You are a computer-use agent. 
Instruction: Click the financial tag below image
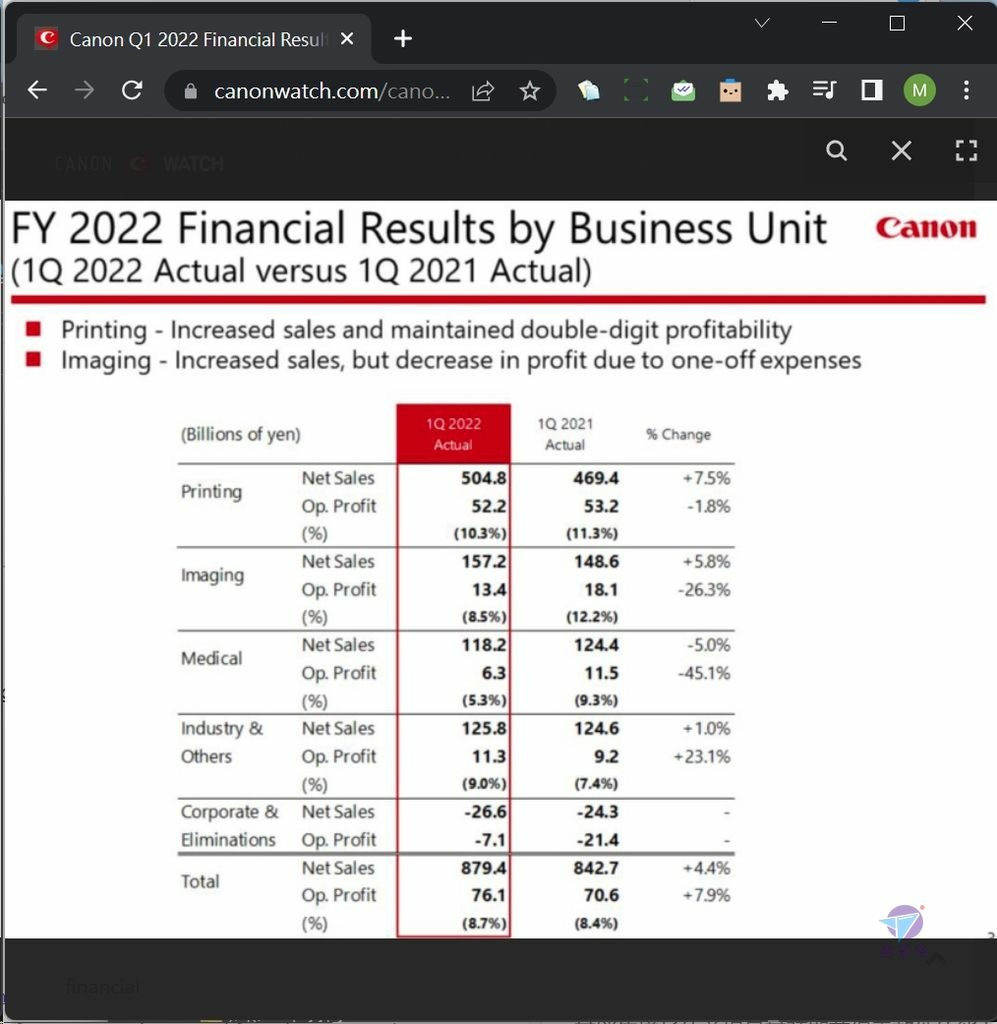[x=103, y=987]
